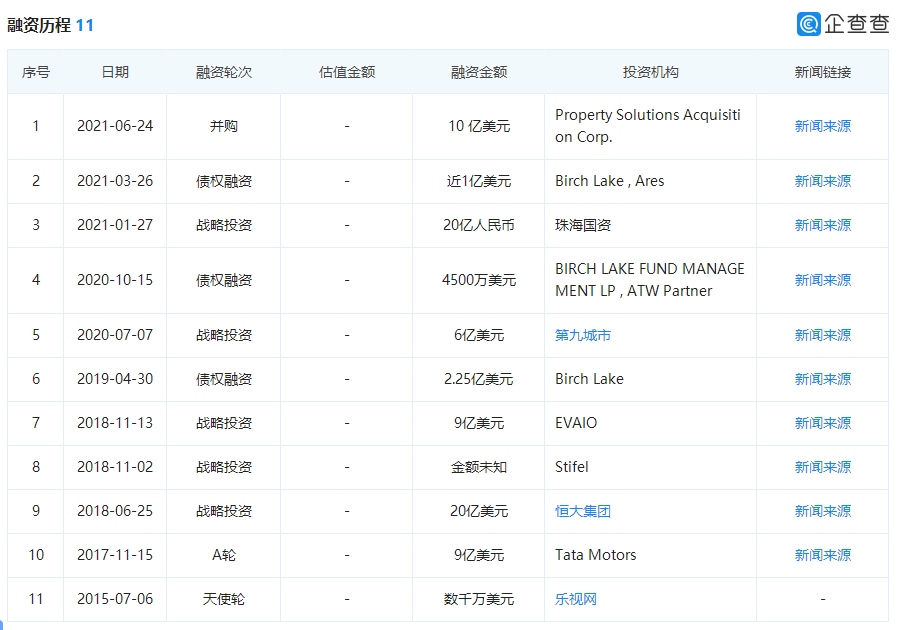Click the 融资历程 section heading
This screenshot has height=630, width=897.
coord(39,25)
